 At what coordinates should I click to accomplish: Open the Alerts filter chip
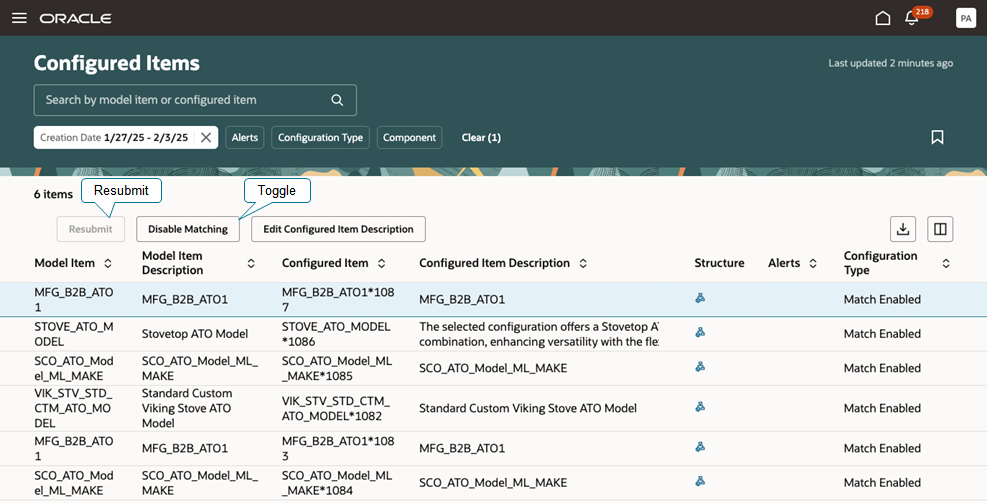pos(245,137)
